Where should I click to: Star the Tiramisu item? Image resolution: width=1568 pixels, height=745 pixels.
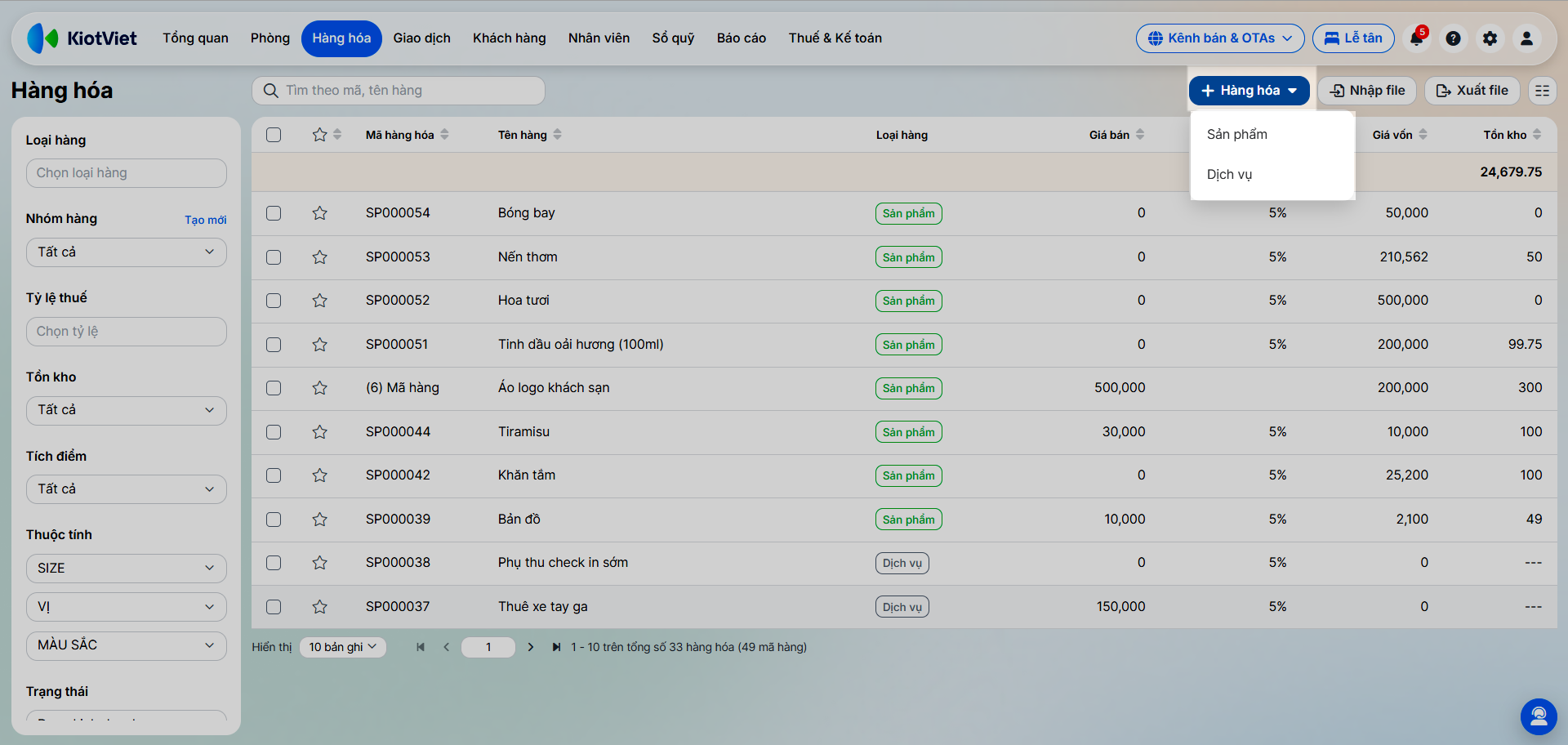point(319,432)
